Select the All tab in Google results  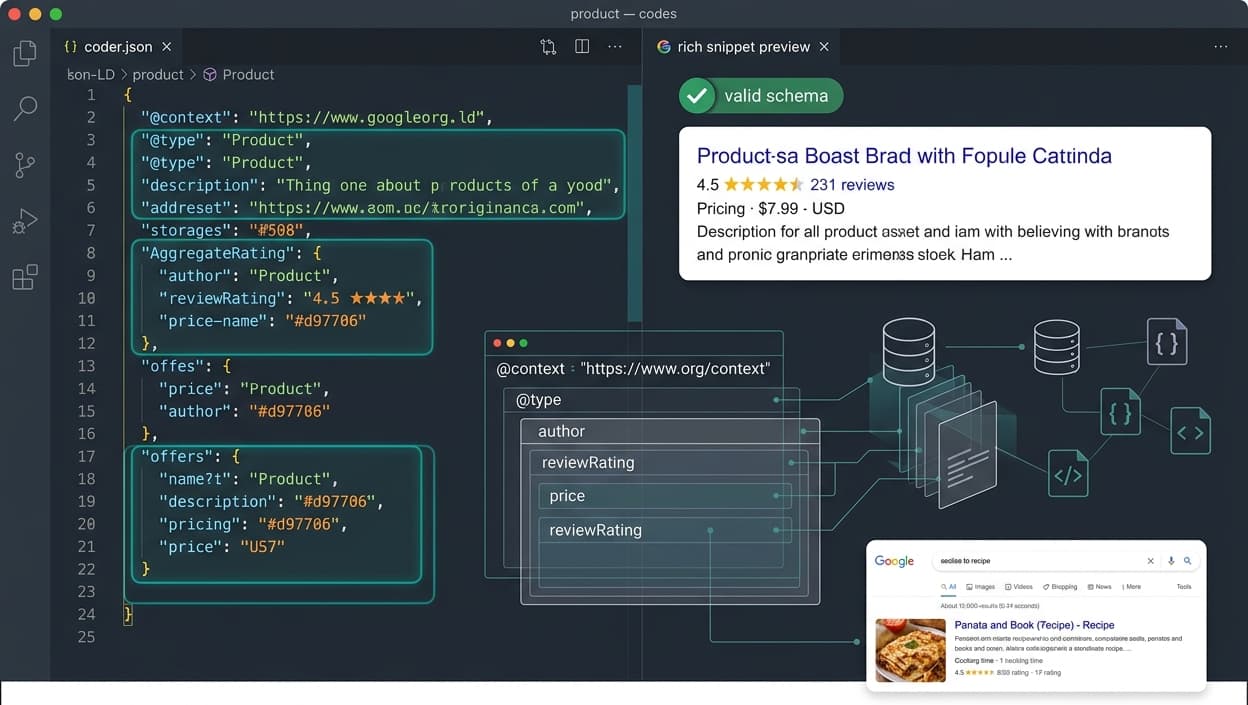[949, 587]
